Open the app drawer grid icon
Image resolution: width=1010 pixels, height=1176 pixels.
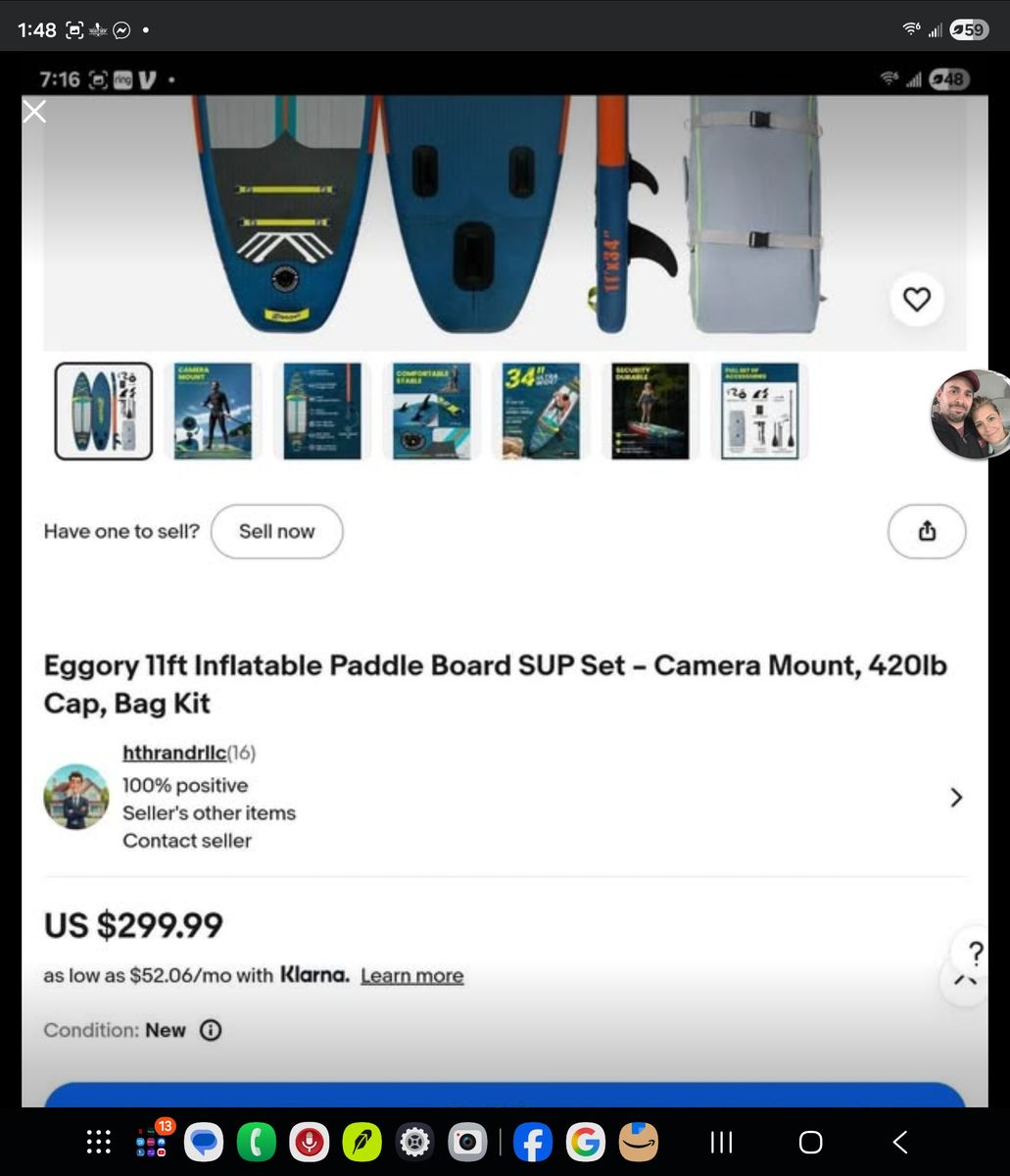point(99,1143)
